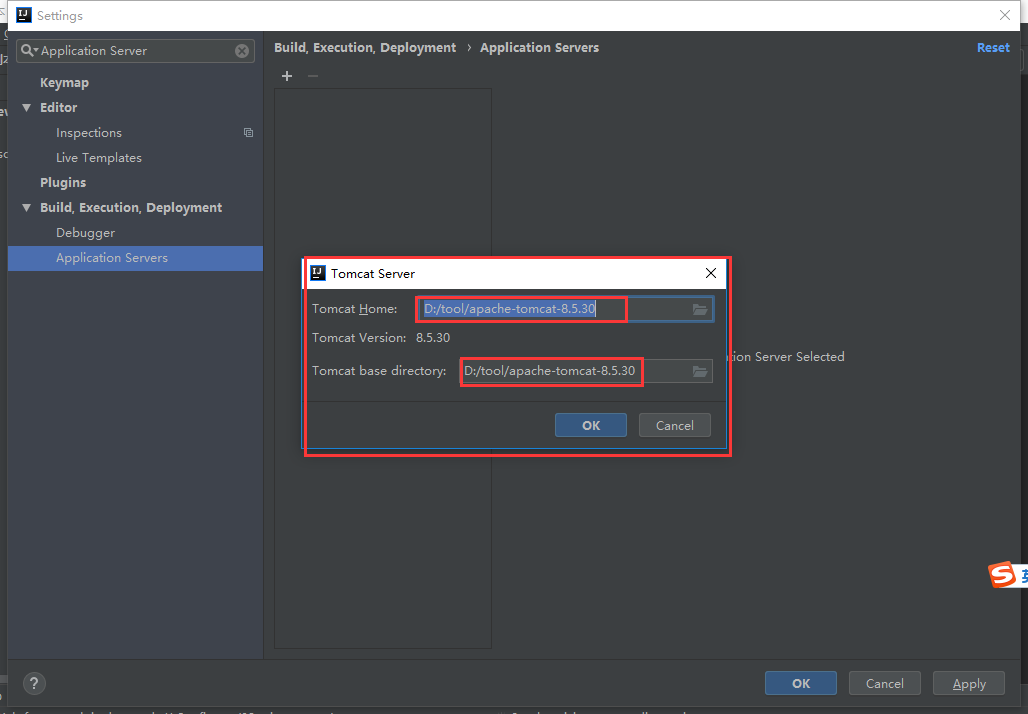This screenshot has height=714, width=1028.
Task: Click the Sogou input method icon
Action: tap(1002, 575)
